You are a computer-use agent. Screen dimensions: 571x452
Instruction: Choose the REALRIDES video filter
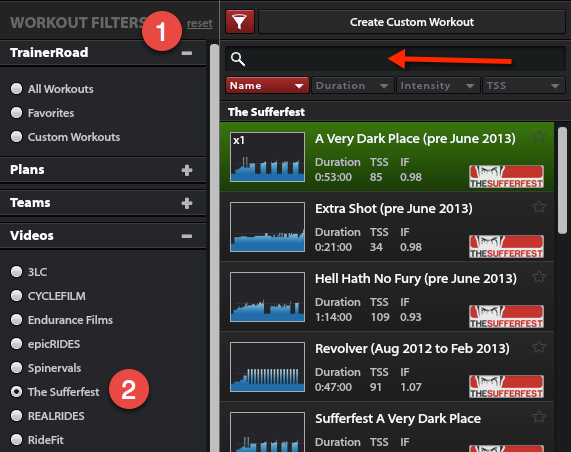point(16,416)
